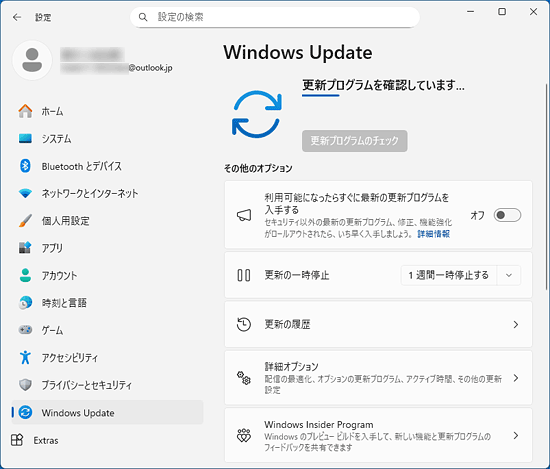Click the アプリ icon in sidebar
The height and width of the screenshot is (469, 550).
pyautogui.click(x=25, y=248)
